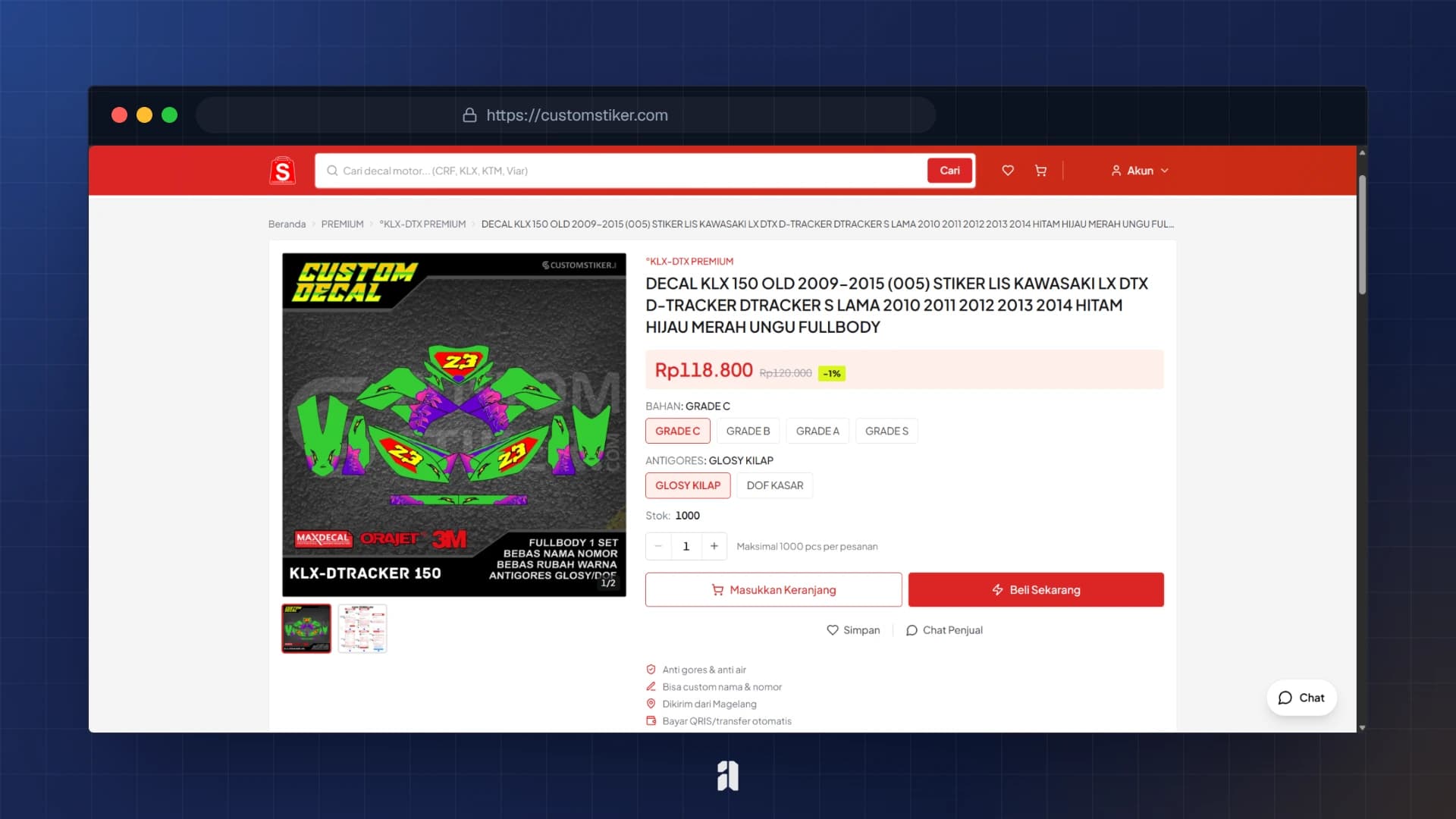Viewport: 1456px width, 819px height.
Task: Click the pencil icon beside Bisa custom
Action: (x=651, y=686)
